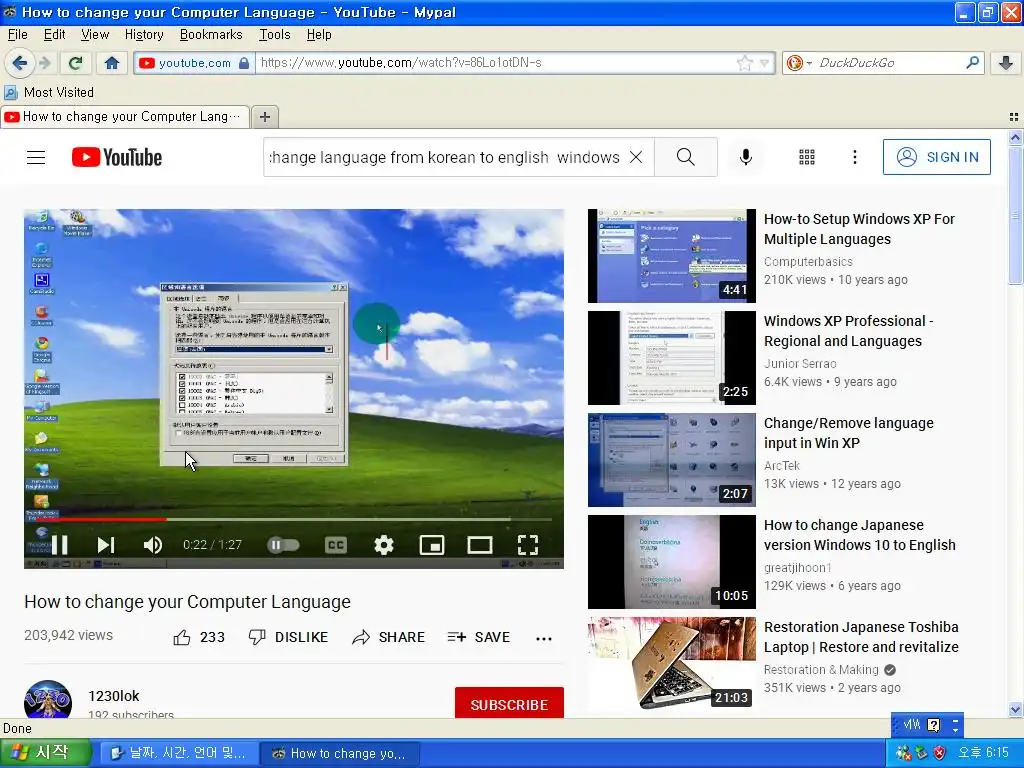
Task: Open the downloads arrow in the toolbar
Action: (1006, 63)
